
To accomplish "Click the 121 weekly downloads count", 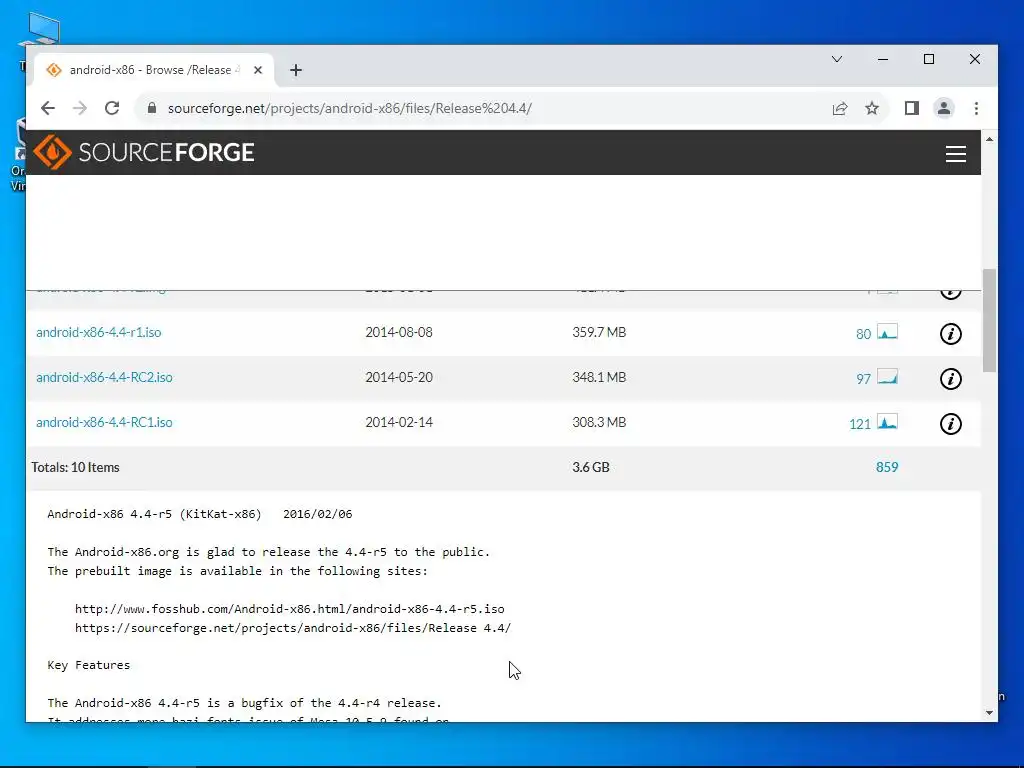I will [x=859, y=424].
